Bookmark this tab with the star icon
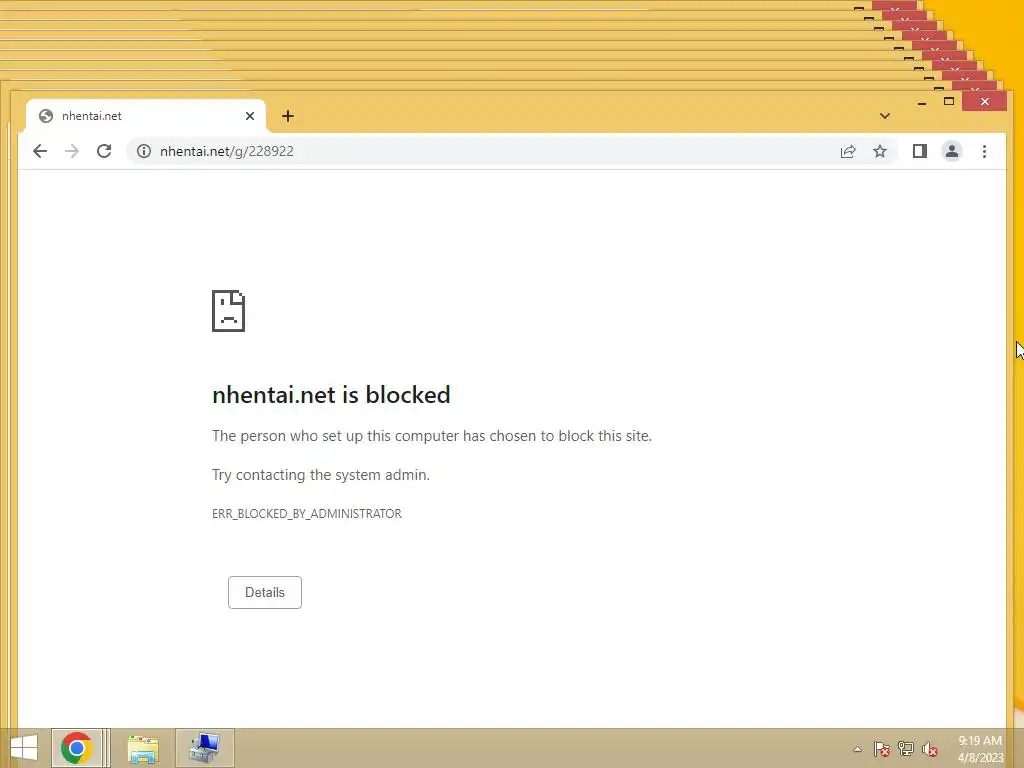 coord(880,152)
